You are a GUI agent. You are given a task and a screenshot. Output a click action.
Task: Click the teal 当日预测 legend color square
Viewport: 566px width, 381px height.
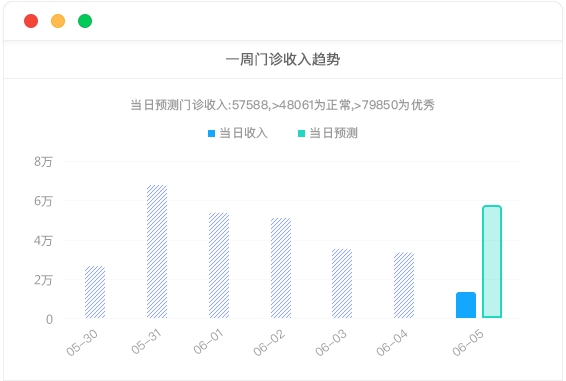coord(301,134)
